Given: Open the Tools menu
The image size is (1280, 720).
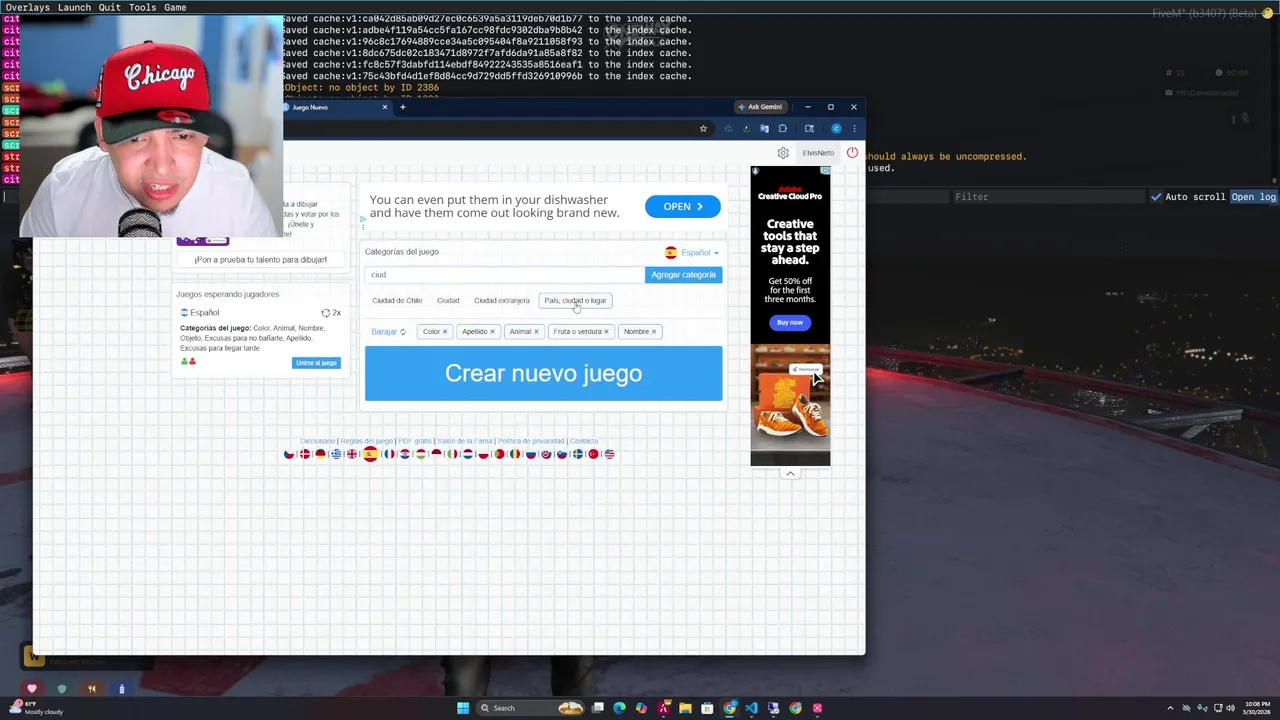Looking at the screenshot, I should tap(142, 7).
